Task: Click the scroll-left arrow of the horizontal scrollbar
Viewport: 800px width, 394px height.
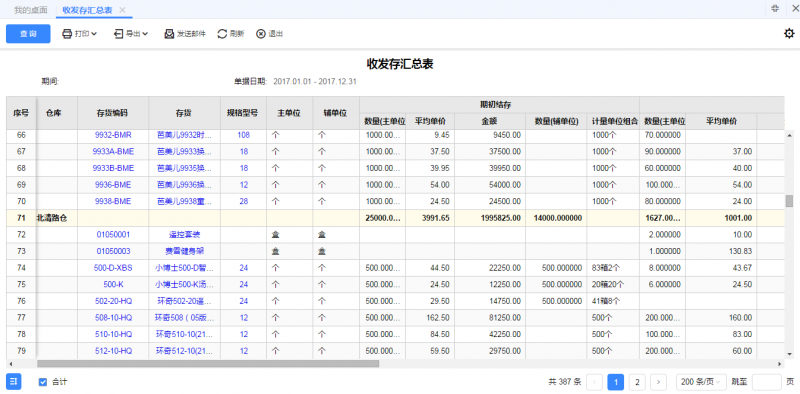Action: [x=11, y=364]
